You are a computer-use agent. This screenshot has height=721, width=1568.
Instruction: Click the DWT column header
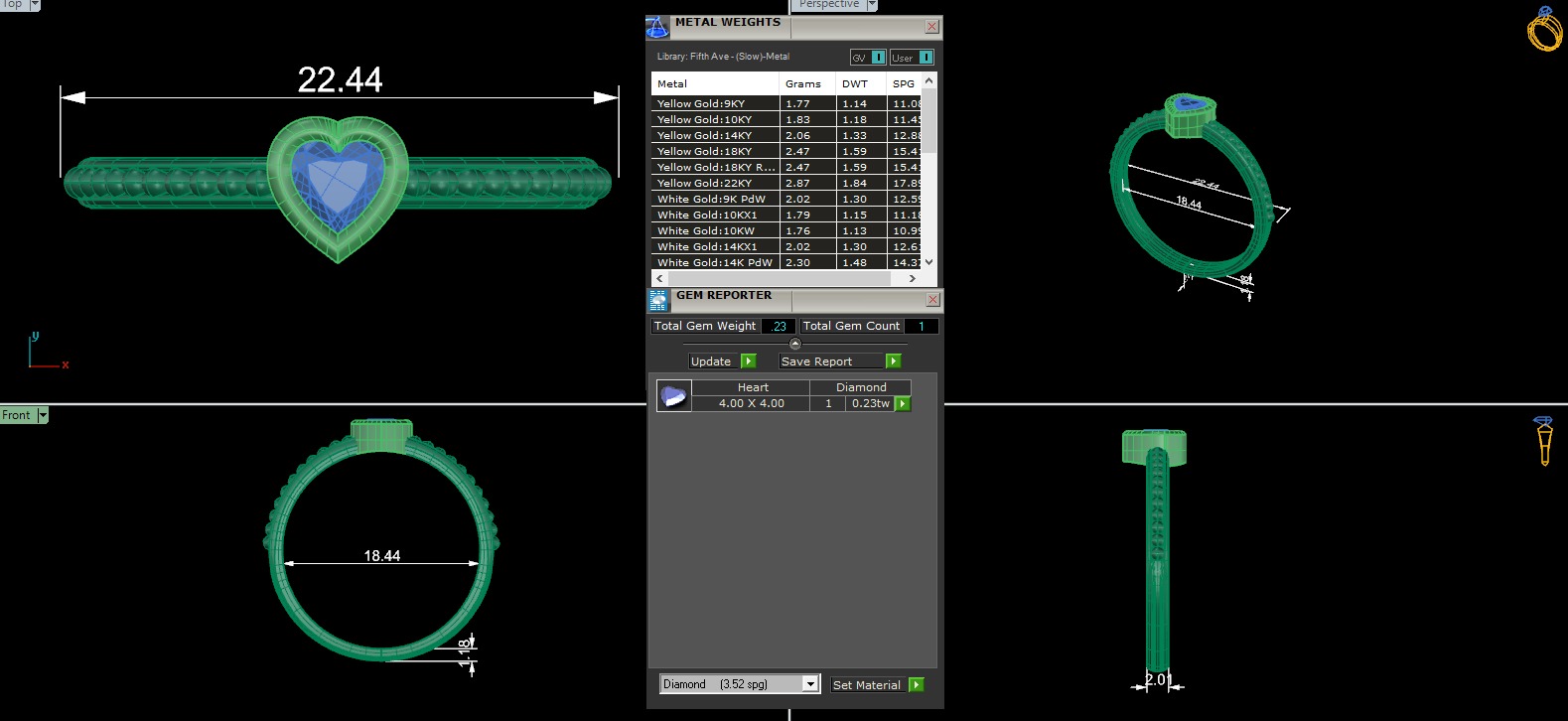861,83
